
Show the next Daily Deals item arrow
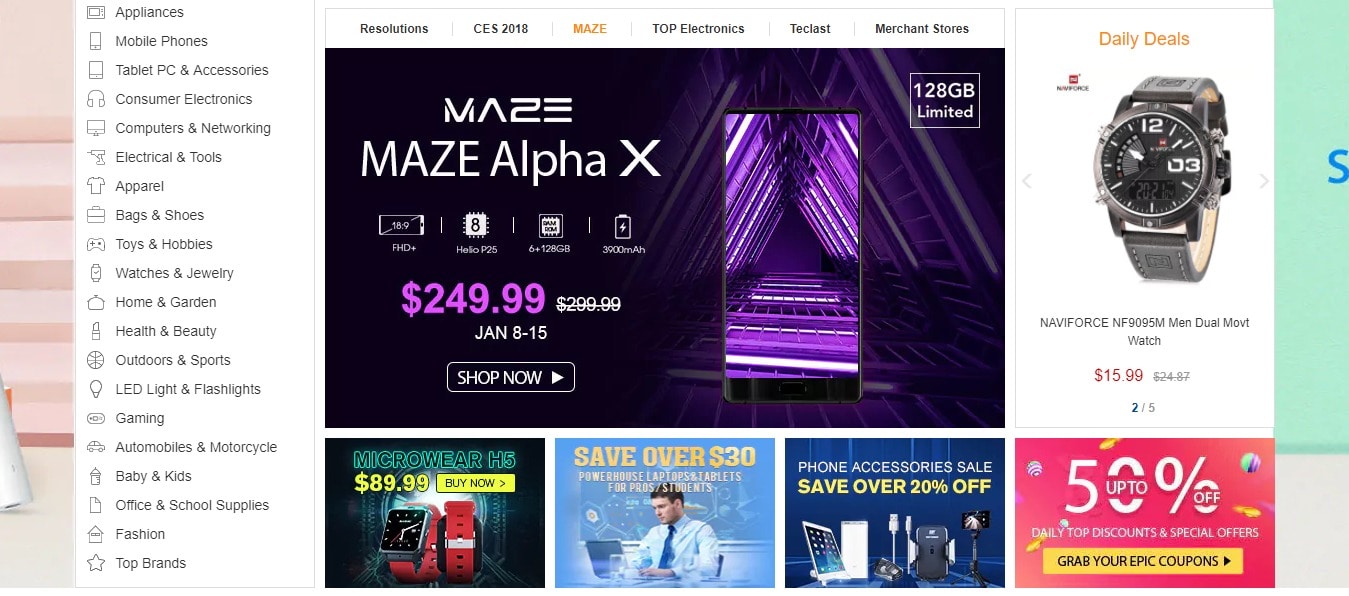coord(1263,181)
